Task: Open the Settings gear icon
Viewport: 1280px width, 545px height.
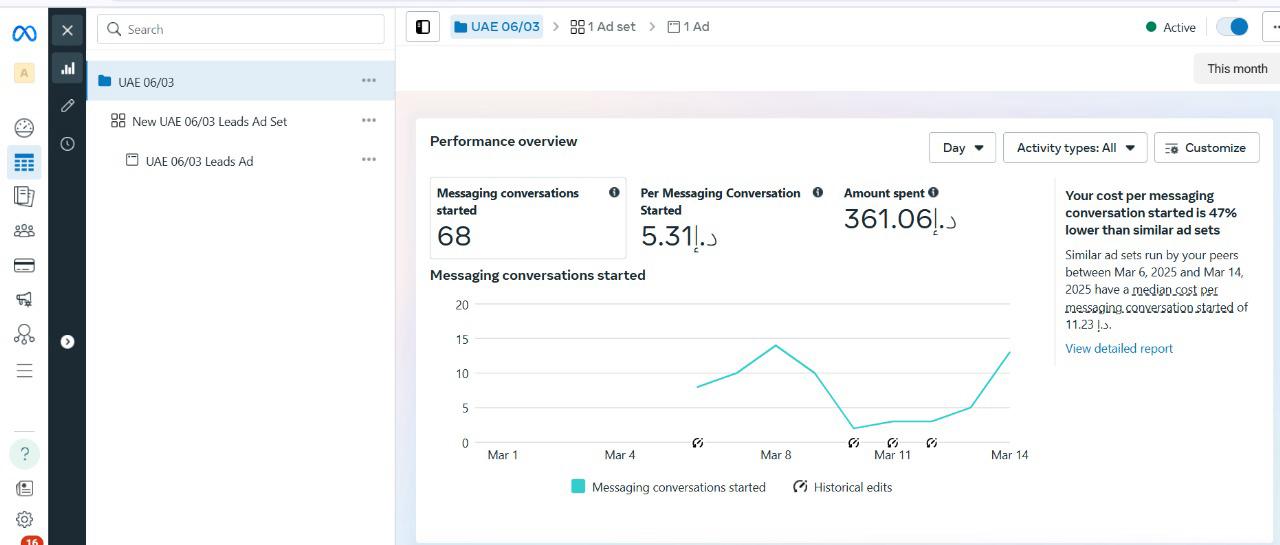Action: point(25,520)
